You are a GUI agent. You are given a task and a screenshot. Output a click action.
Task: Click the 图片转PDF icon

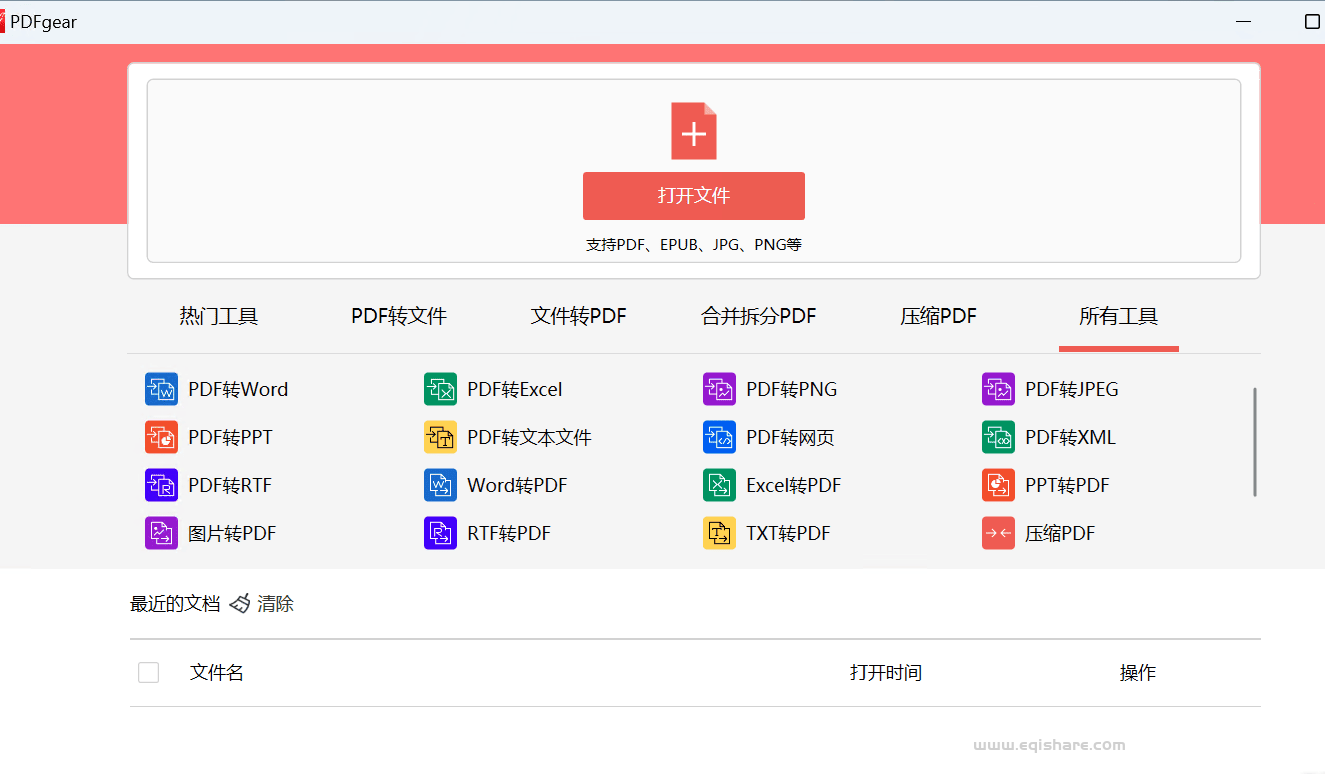click(161, 533)
